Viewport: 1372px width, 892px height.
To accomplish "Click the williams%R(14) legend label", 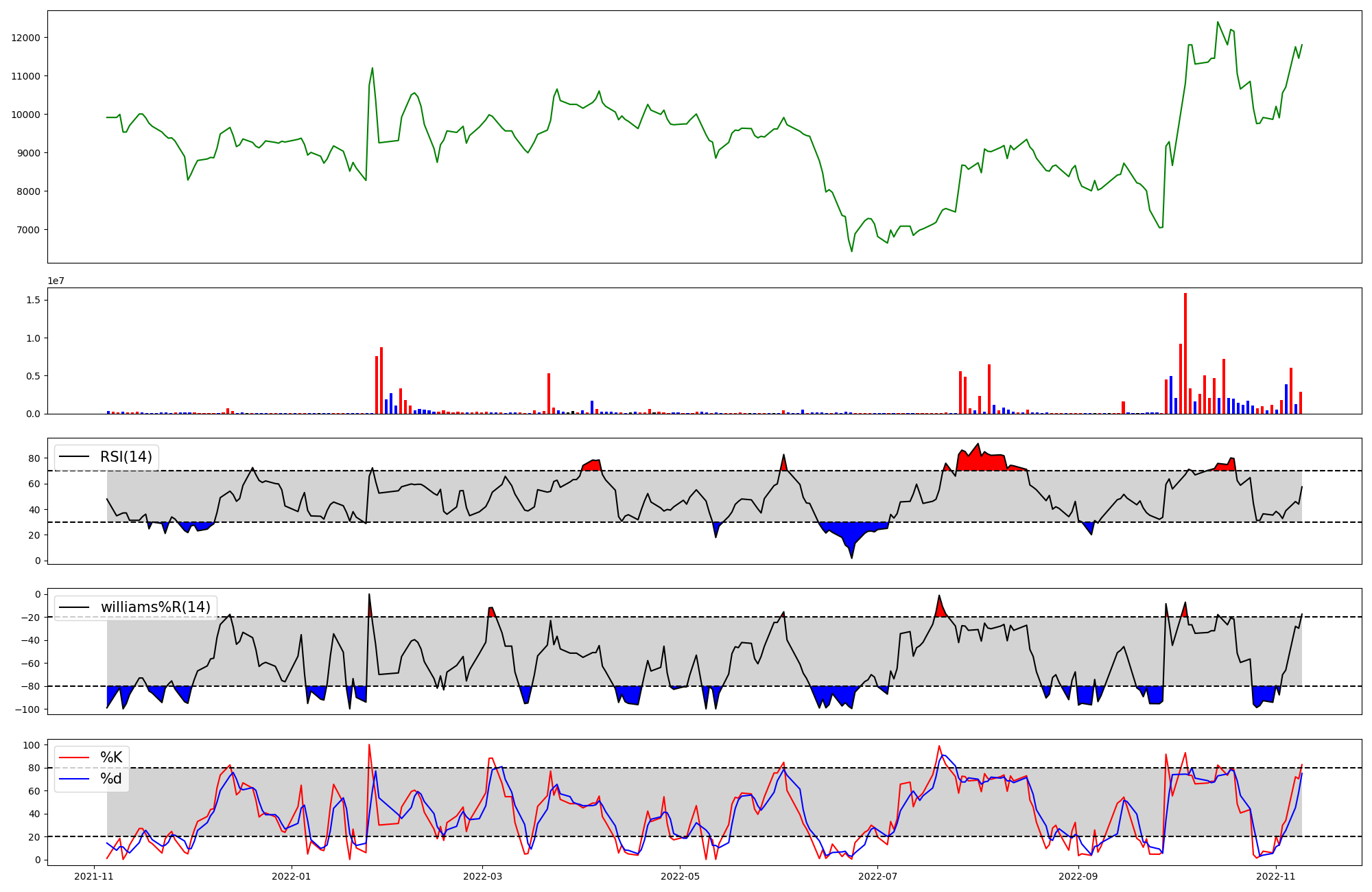I will pyautogui.click(x=155, y=607).
